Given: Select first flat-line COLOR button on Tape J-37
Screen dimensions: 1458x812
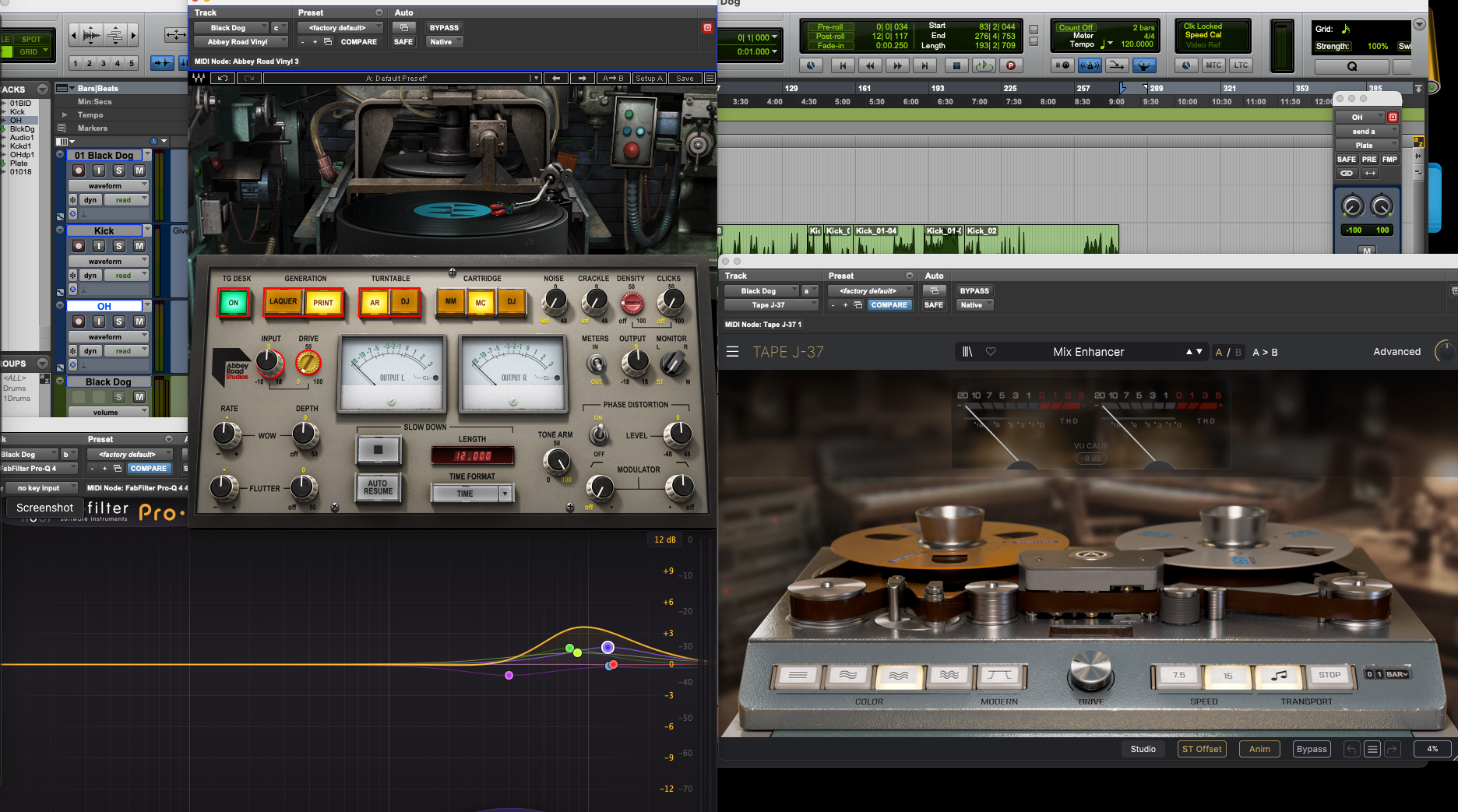Looking at the screenshot, I should 798,675.
